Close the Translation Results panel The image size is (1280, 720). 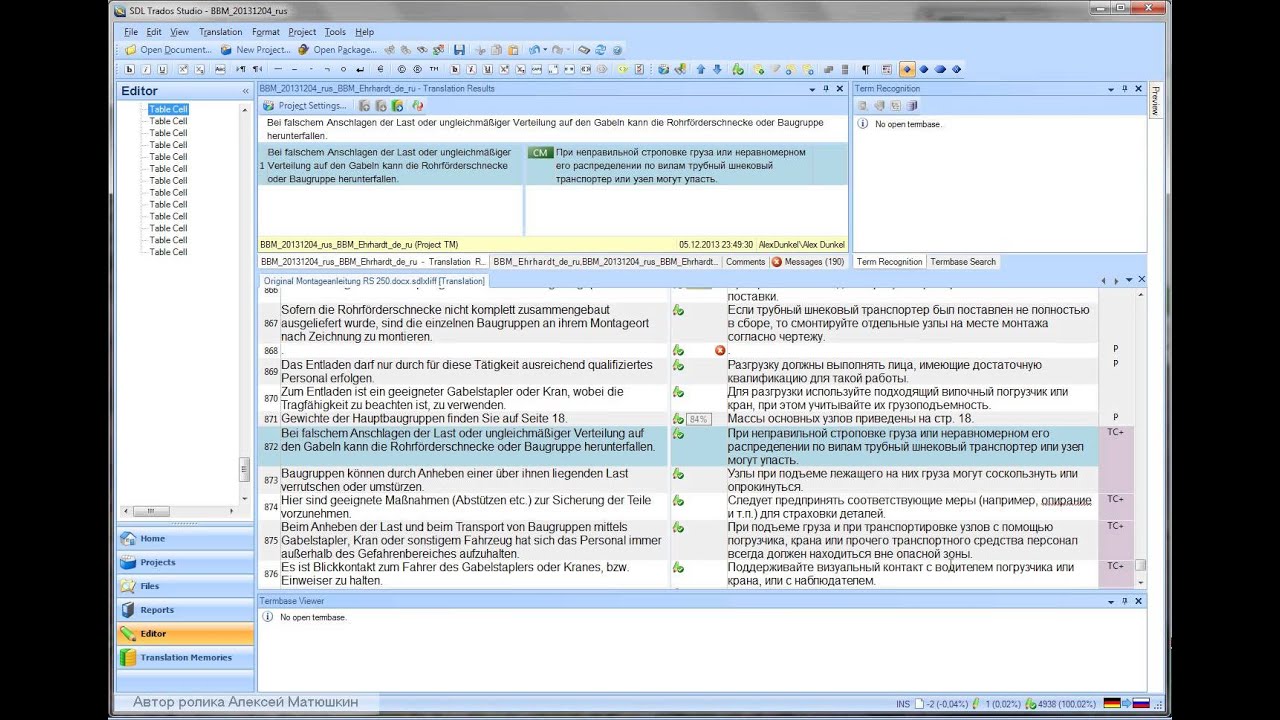click(x=839, y=89)
